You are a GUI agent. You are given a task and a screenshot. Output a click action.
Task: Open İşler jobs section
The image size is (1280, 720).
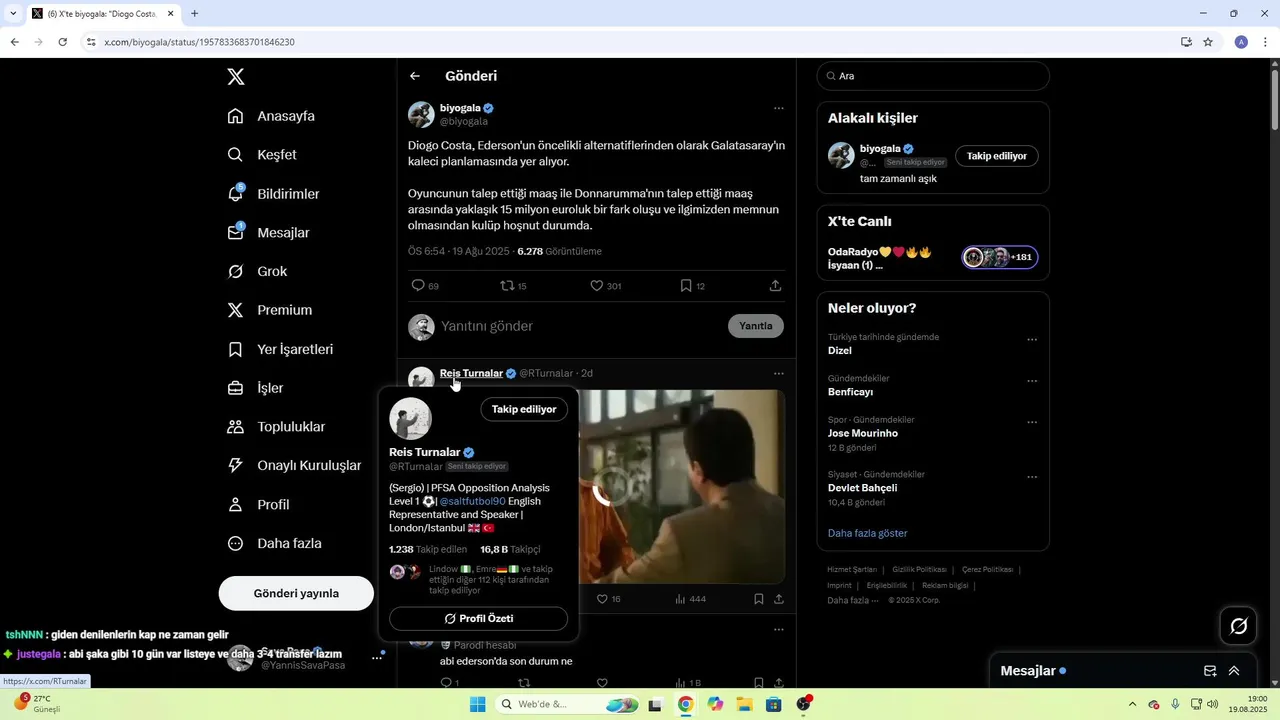pyautogui.click(x=255, y=388)
